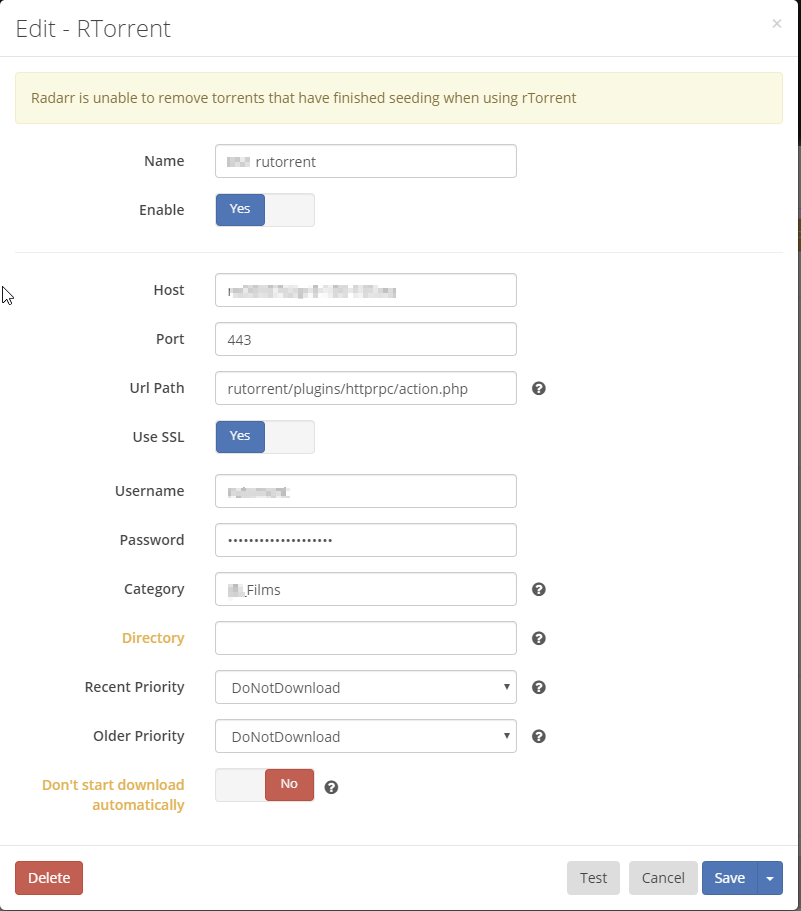Open Recent Priority help icon
This screenshot has width=801, height=911.
[x=538, y=687]
